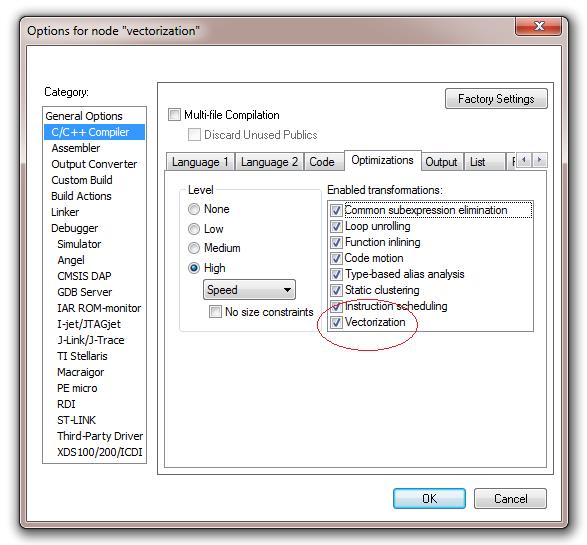This screenshot has height=545, width=587.
Task: Select Macraigor entry
Action: click(80, 372)
